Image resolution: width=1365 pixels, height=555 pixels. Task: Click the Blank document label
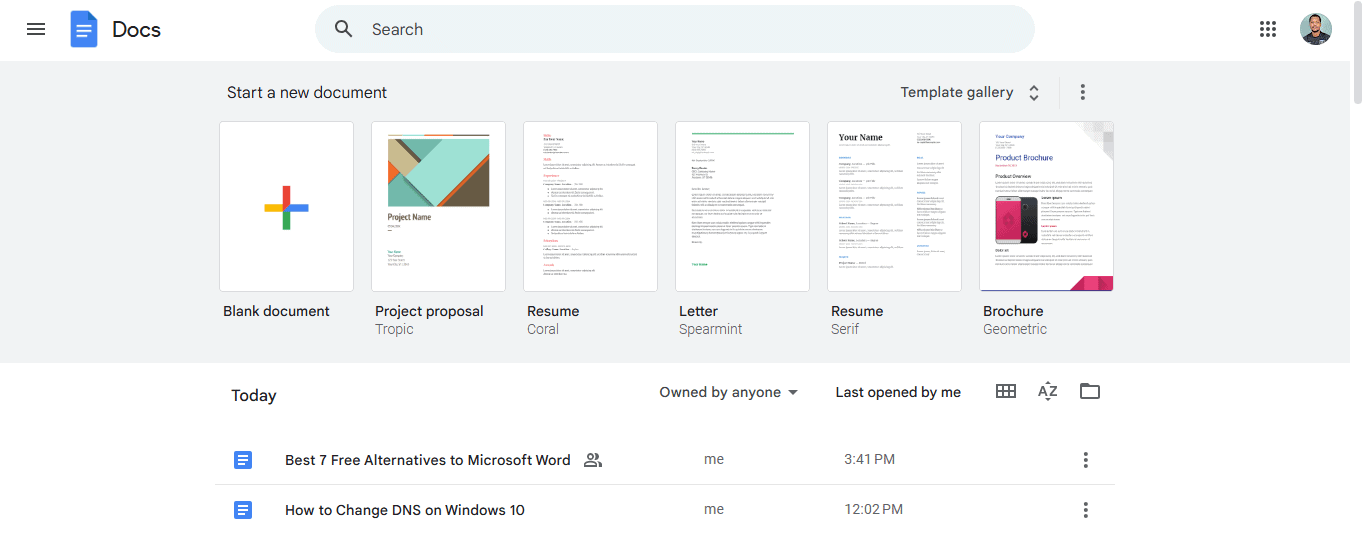click(x=276, y=311)
